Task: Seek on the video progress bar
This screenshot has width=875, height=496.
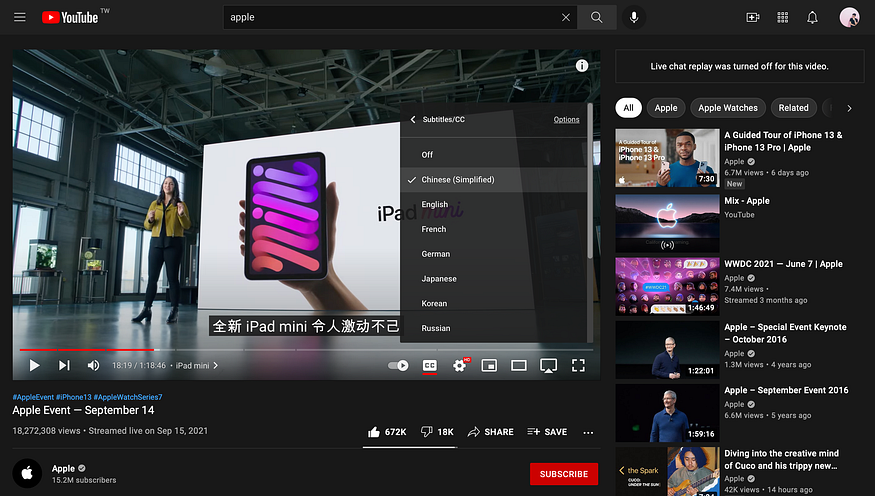Action: [306, 350]
